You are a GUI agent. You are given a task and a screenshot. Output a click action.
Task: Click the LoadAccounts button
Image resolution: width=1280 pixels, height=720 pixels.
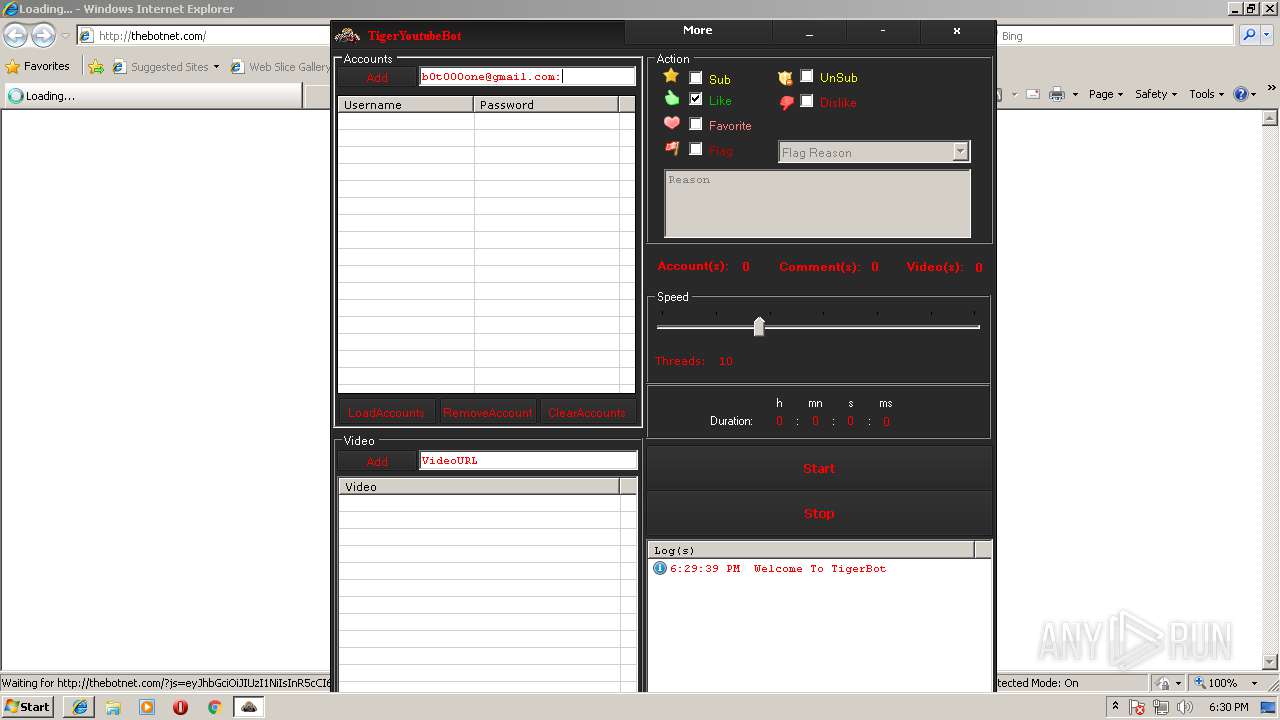tap(386, 412)
